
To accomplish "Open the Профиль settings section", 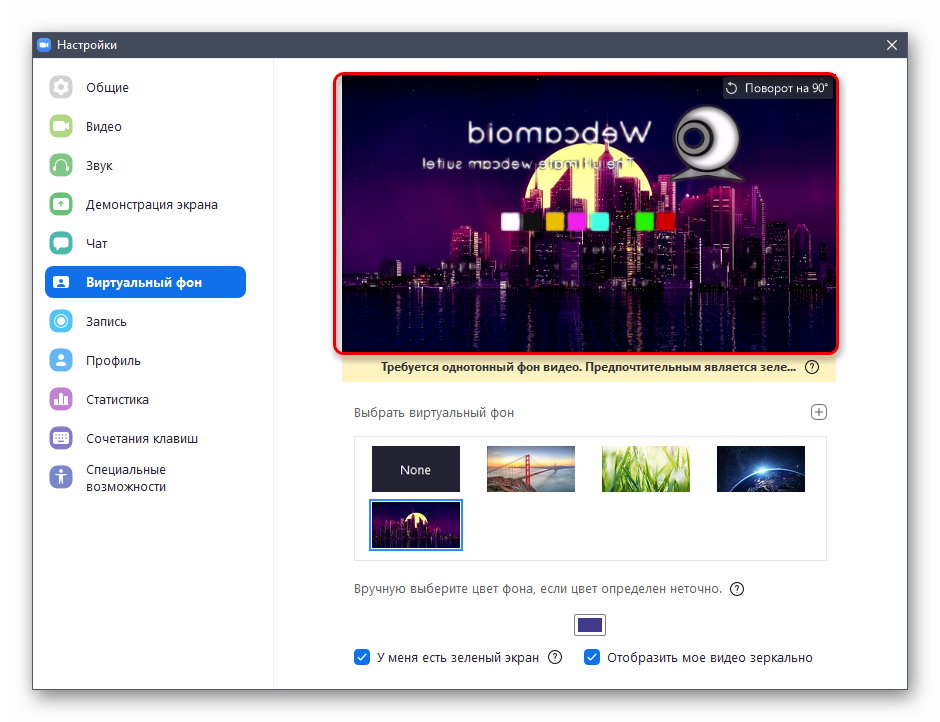I will click(112, 361).
